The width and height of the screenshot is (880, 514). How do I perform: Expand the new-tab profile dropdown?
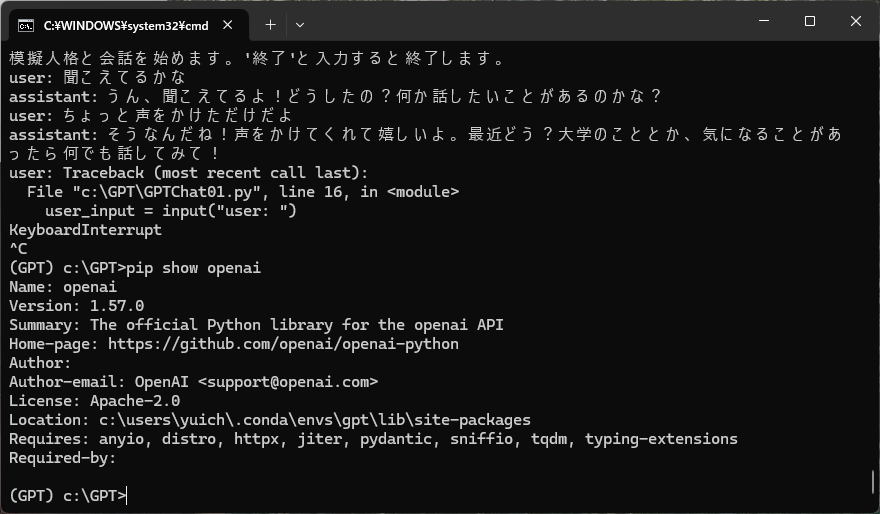pos(300,23)
